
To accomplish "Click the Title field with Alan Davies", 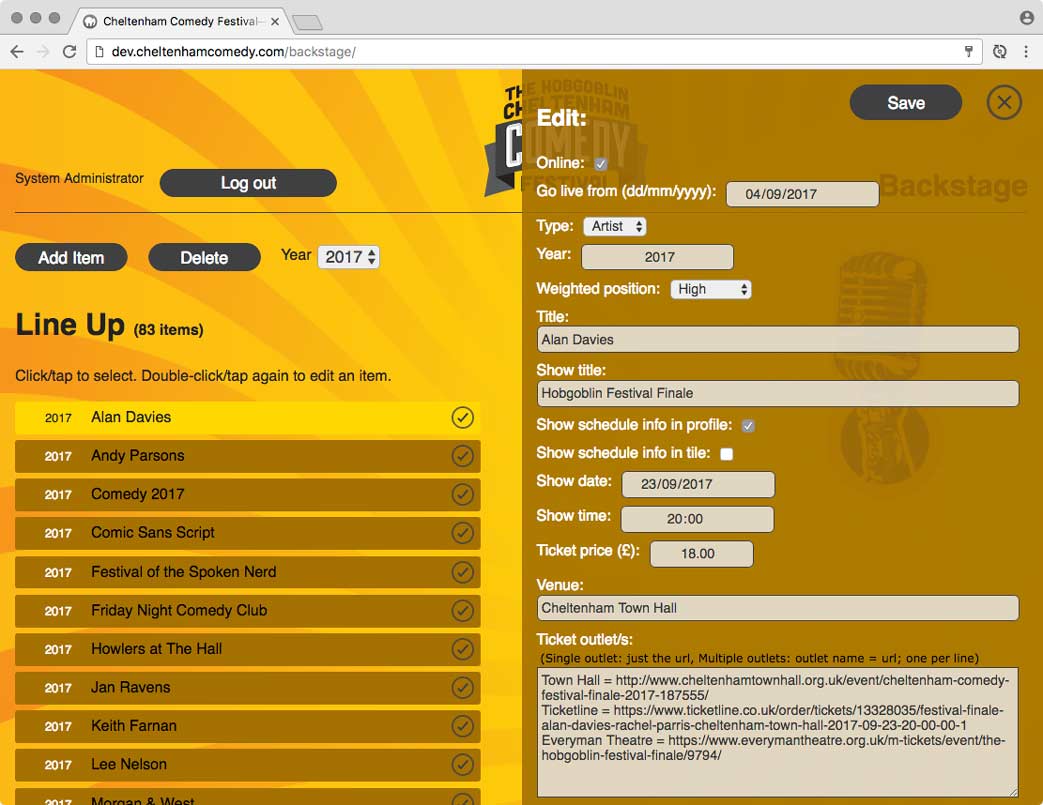I will click(778, 339).
